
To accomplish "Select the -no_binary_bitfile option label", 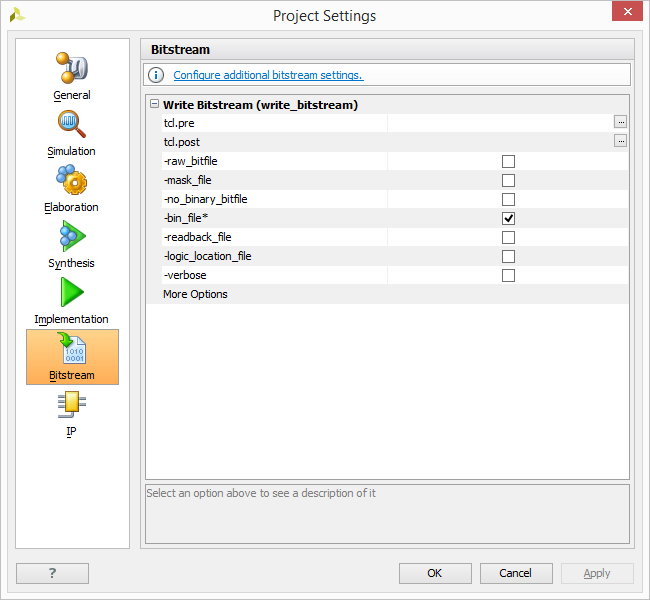I will (206, 199).
